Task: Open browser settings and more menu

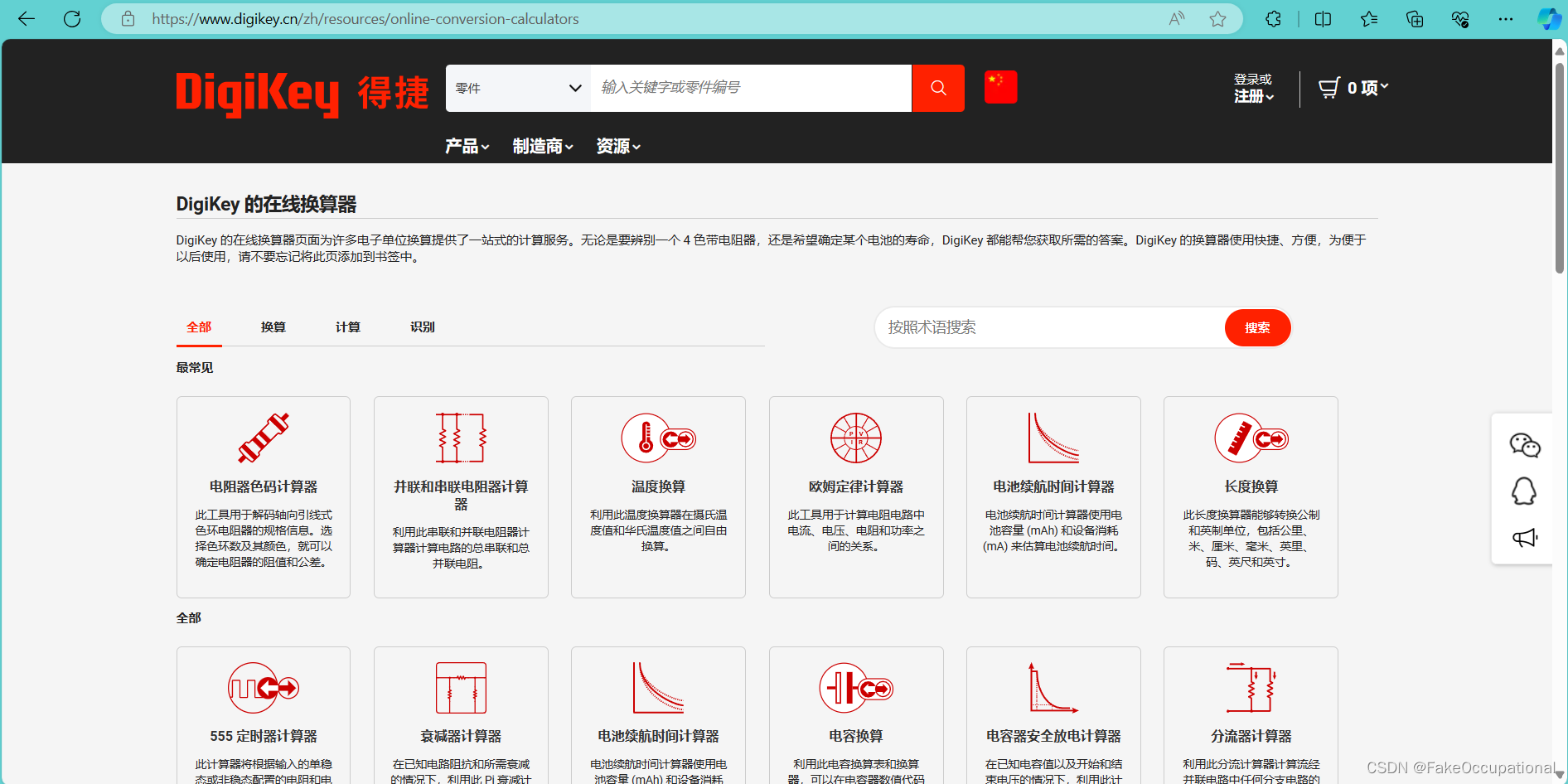Action: [x=1506, y=19]
